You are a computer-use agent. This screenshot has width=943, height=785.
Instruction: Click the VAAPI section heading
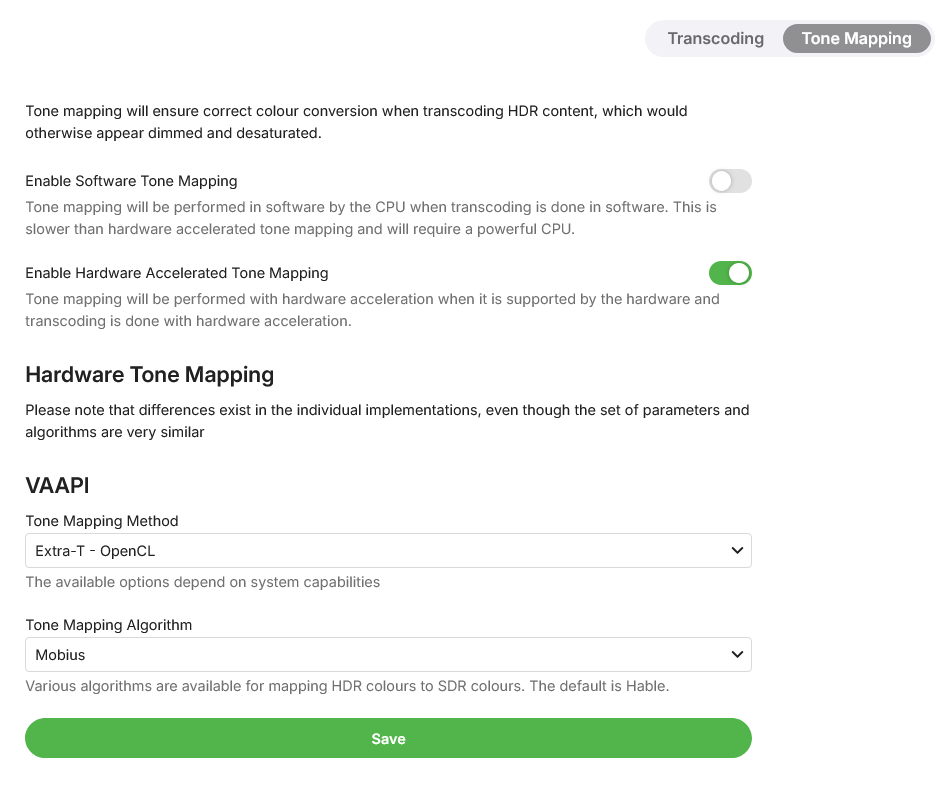pos(57,486)
